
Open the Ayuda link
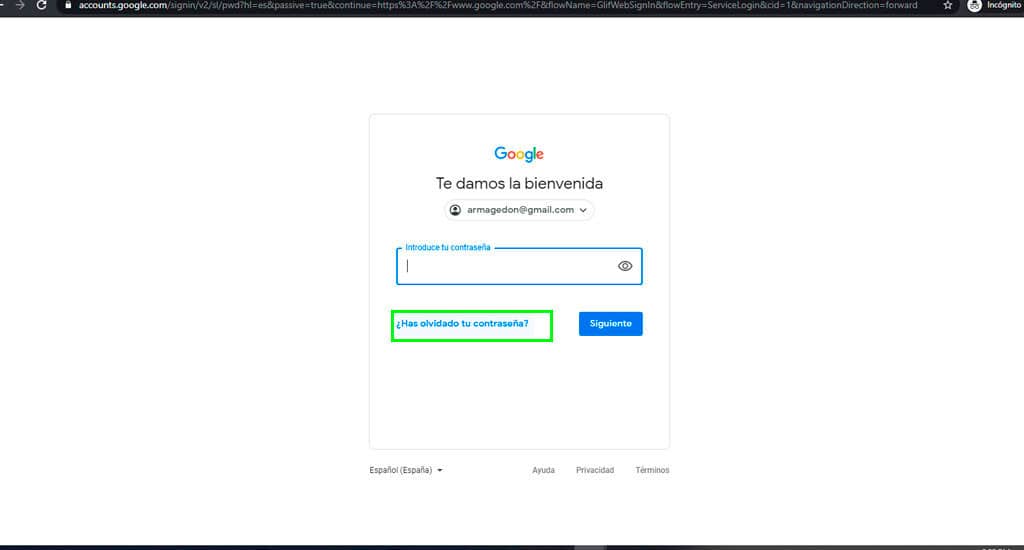543,470
